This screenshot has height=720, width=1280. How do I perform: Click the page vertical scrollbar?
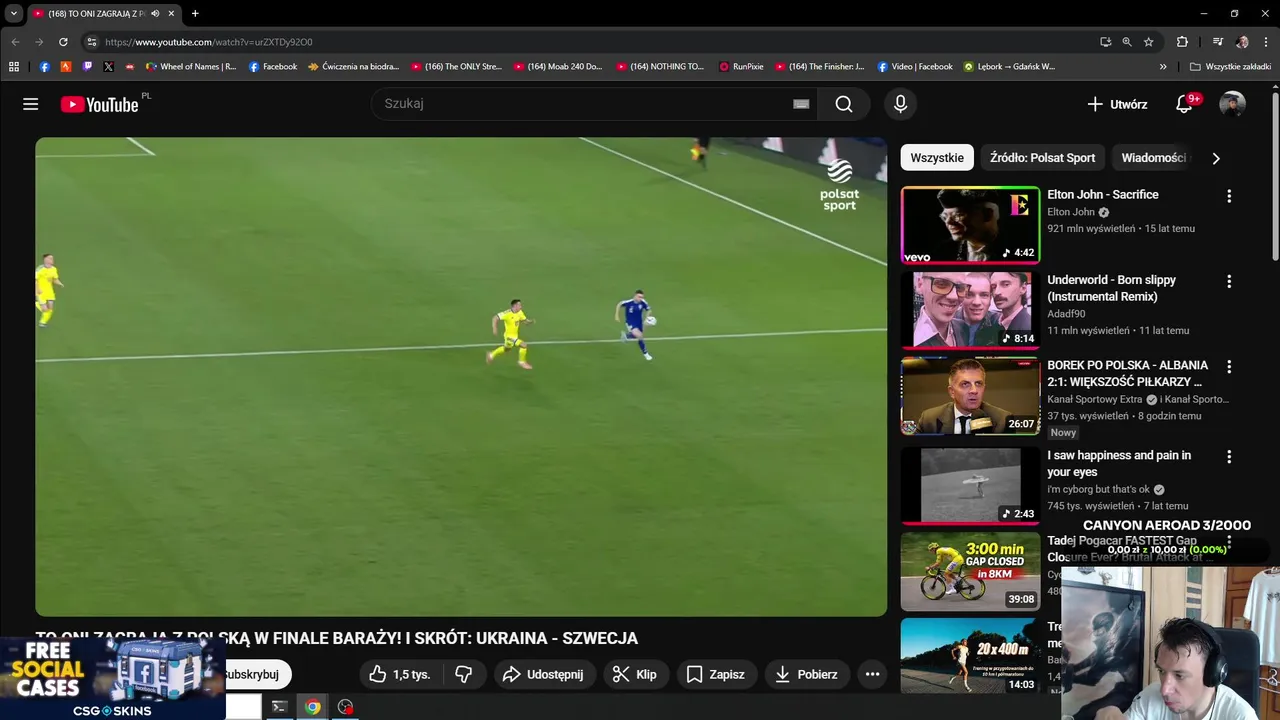tap(1275, 178)
